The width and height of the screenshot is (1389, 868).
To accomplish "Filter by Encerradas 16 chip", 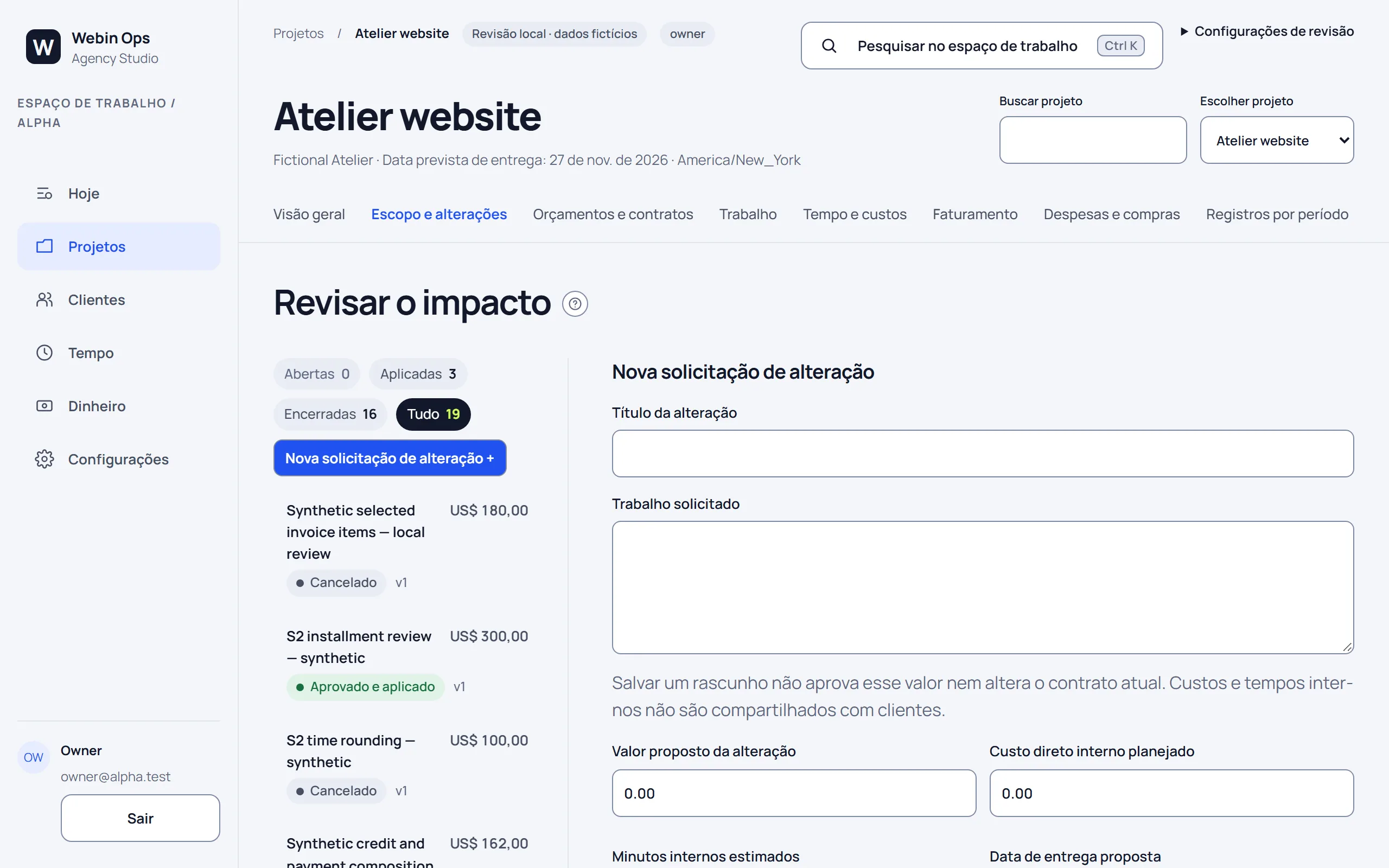I will point(330,414).
